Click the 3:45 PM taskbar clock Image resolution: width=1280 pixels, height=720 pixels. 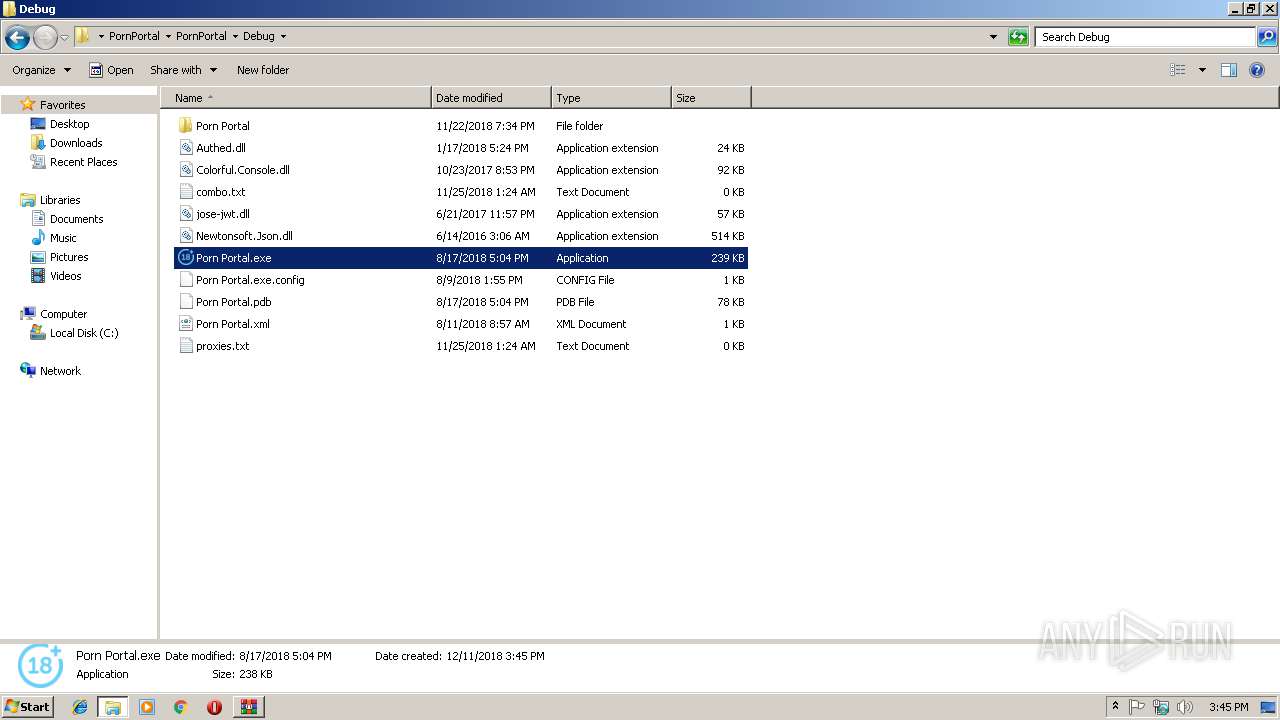tap(1228, 707)
